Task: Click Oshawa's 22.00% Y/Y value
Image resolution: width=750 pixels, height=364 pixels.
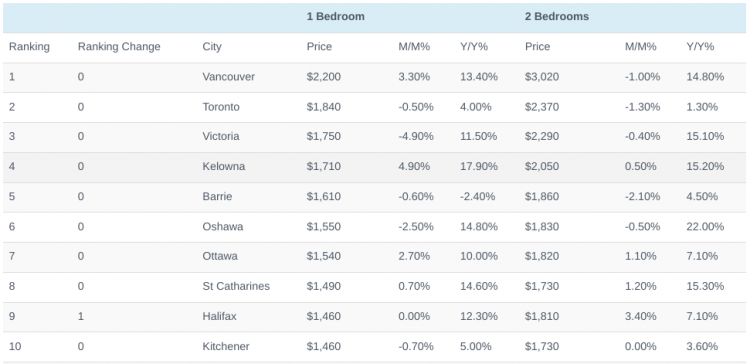Action: (x=705, y=226)
